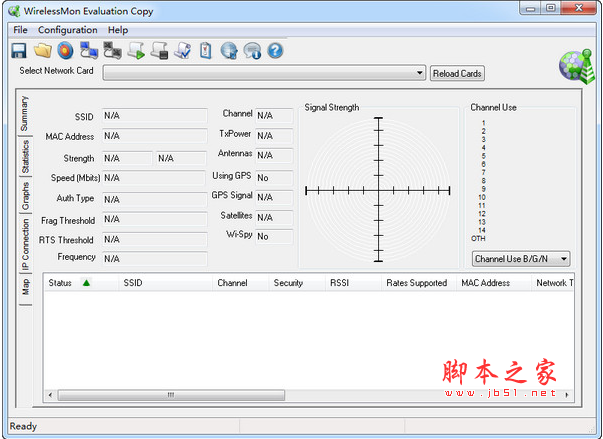The image size is (603, 439).
Task: Sort by the Channel column header
Action: click(240, 283)
